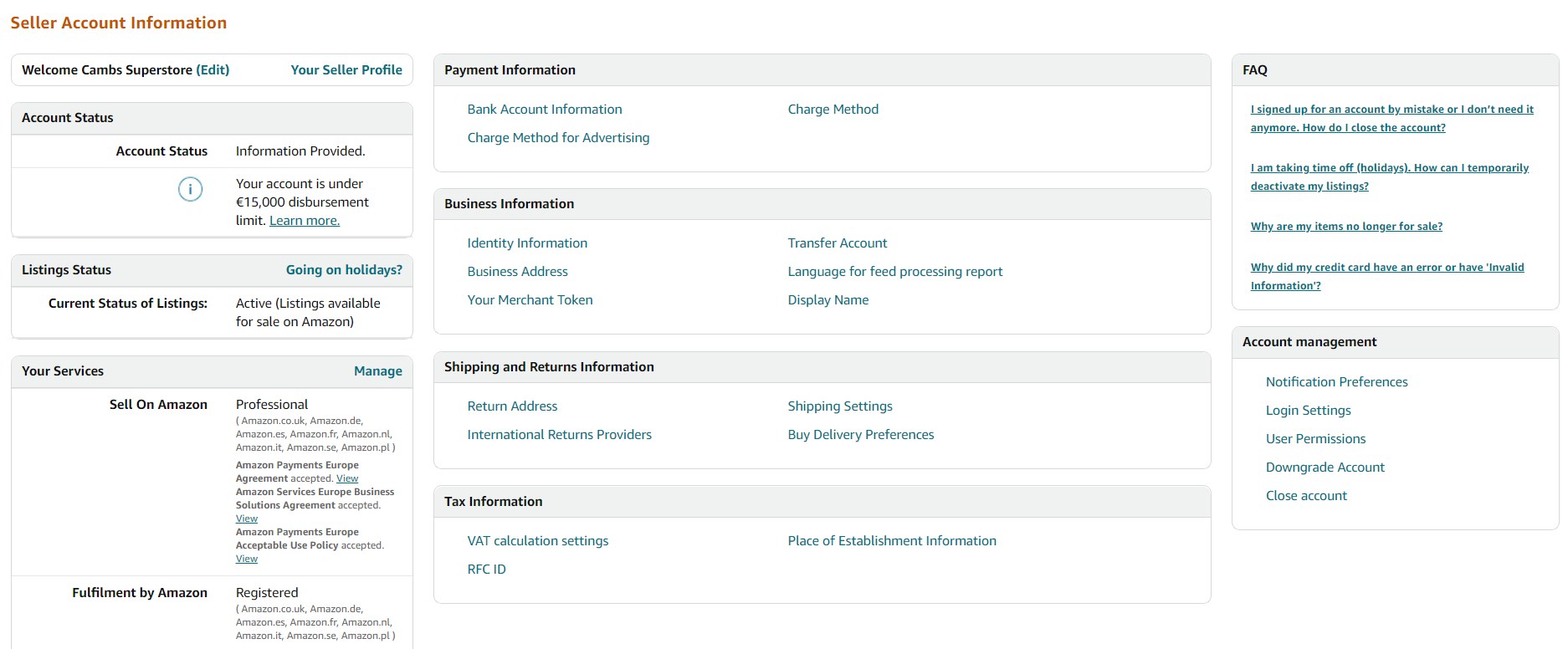This screenshot has width=1568, height=649.
Task: Open Identity Information page
Action: (x=527, y=243)
